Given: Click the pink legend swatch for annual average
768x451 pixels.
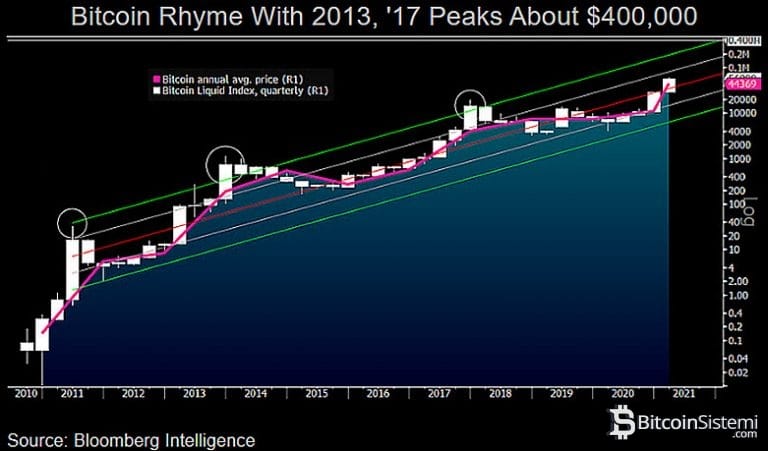Looking at the screenshot, I should coord(154,78).
